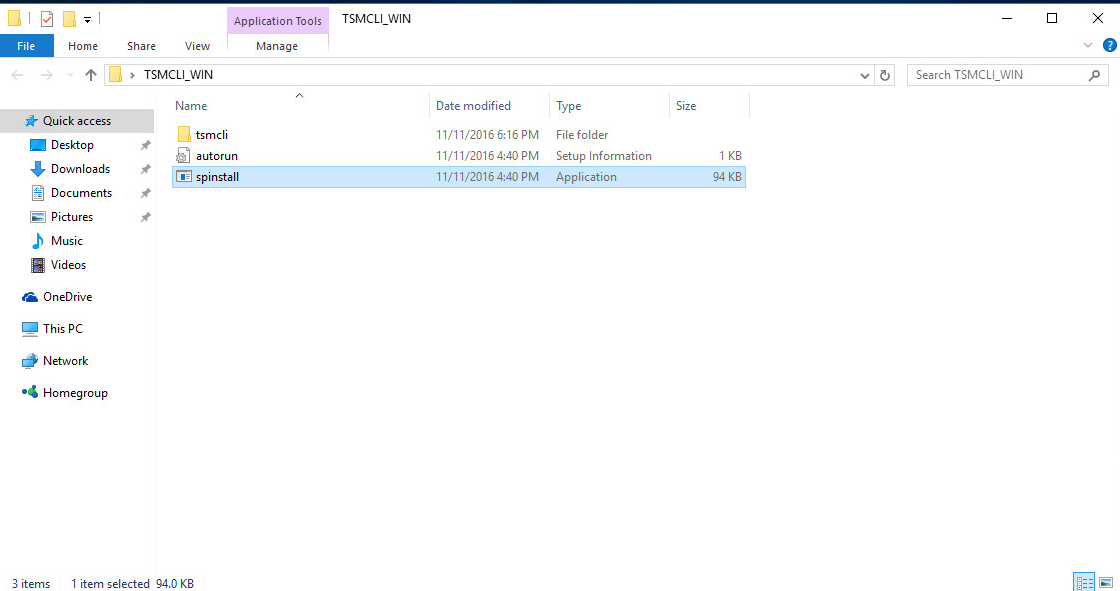Image resolution: width=1120 pixels, height=591 pixels.
Task: Click the Up arrow navigation button
Action: point(91,75)
